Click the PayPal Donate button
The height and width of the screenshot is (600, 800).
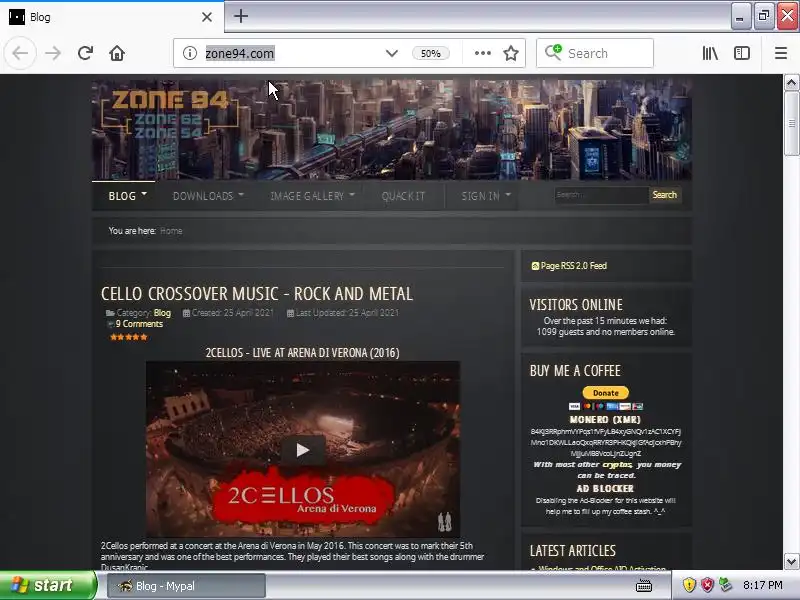point(606,393)
